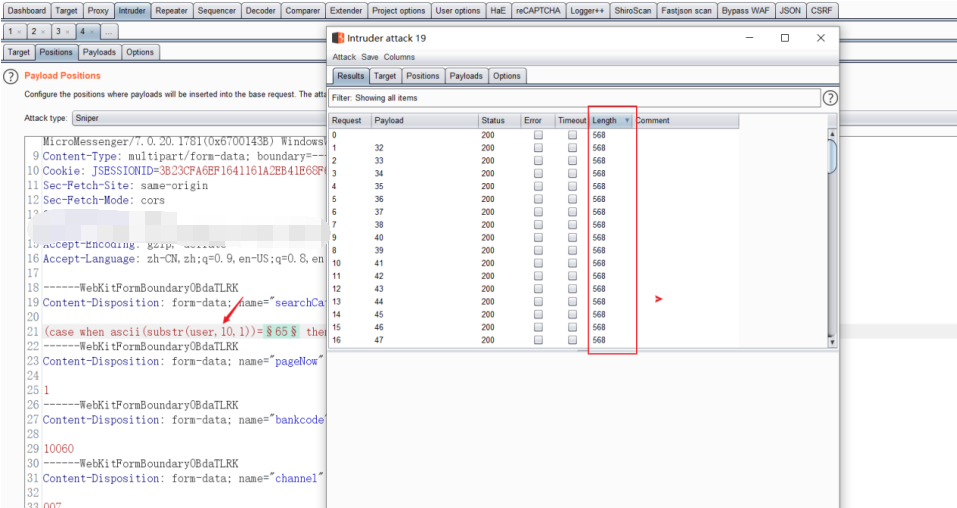Switch to the Repeater tab
The width and height of the screenshot is (957, 508).
[172, 10]
